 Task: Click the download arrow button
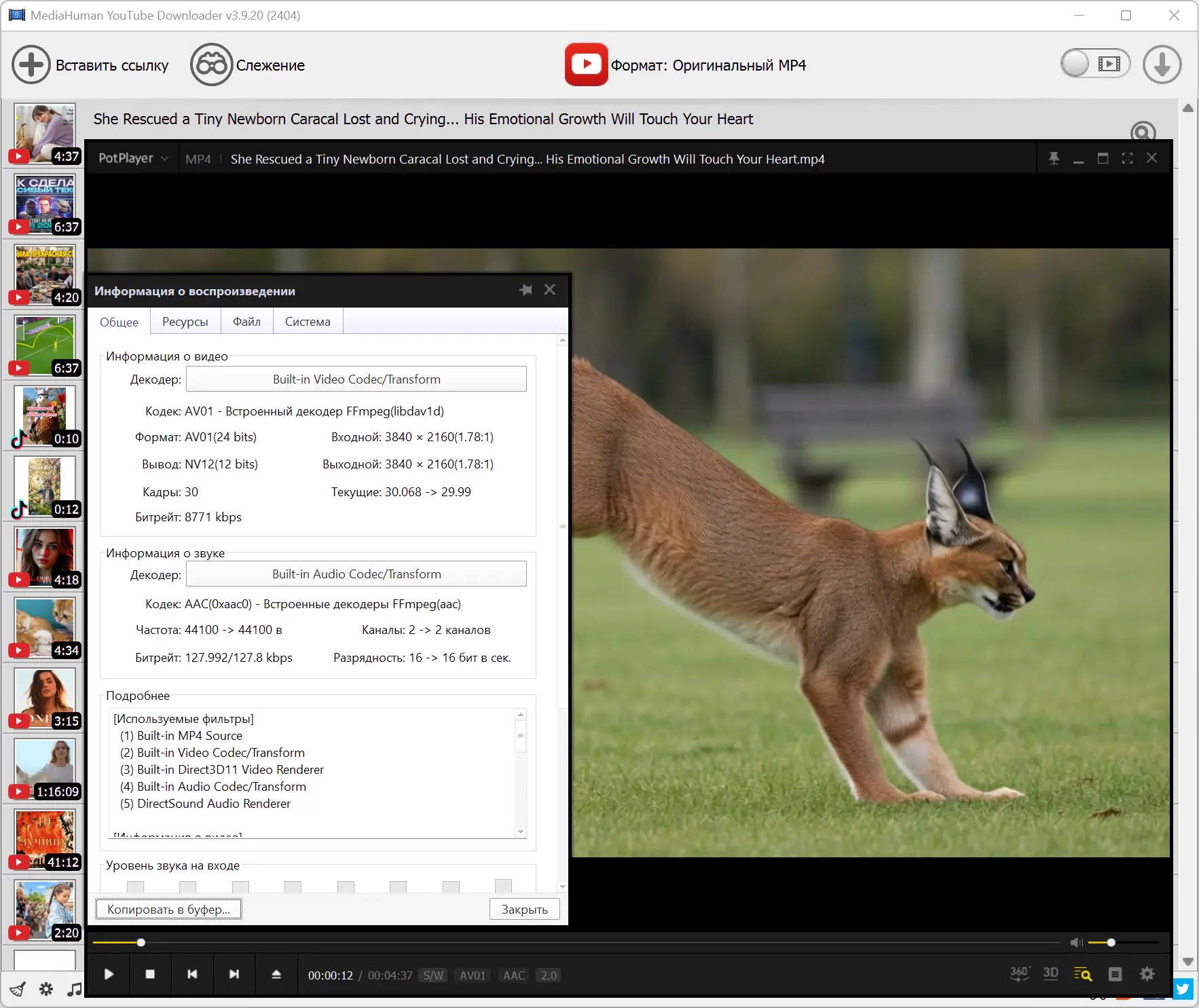1162,65
